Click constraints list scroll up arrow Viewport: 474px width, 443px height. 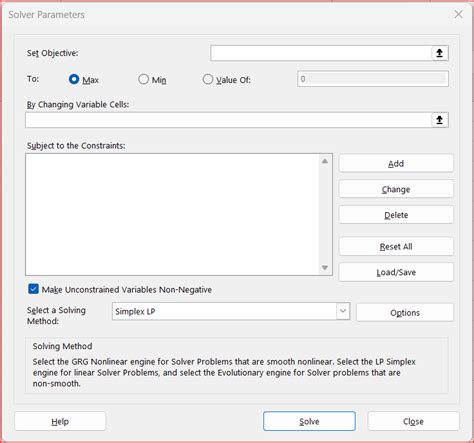325,161
